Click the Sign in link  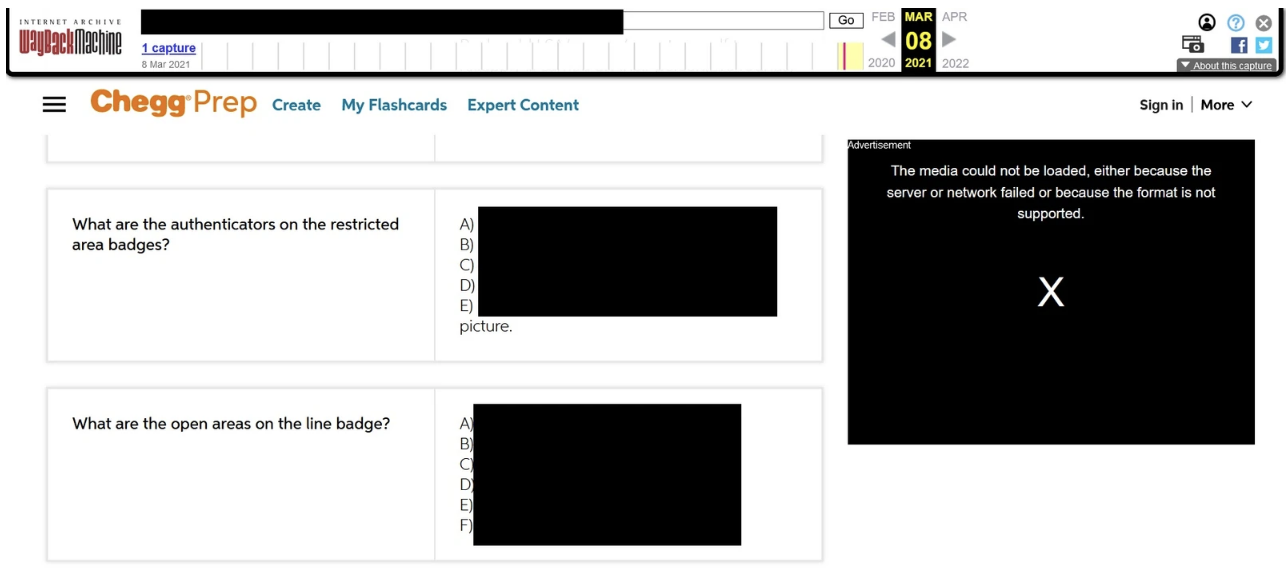(1161, 105)
